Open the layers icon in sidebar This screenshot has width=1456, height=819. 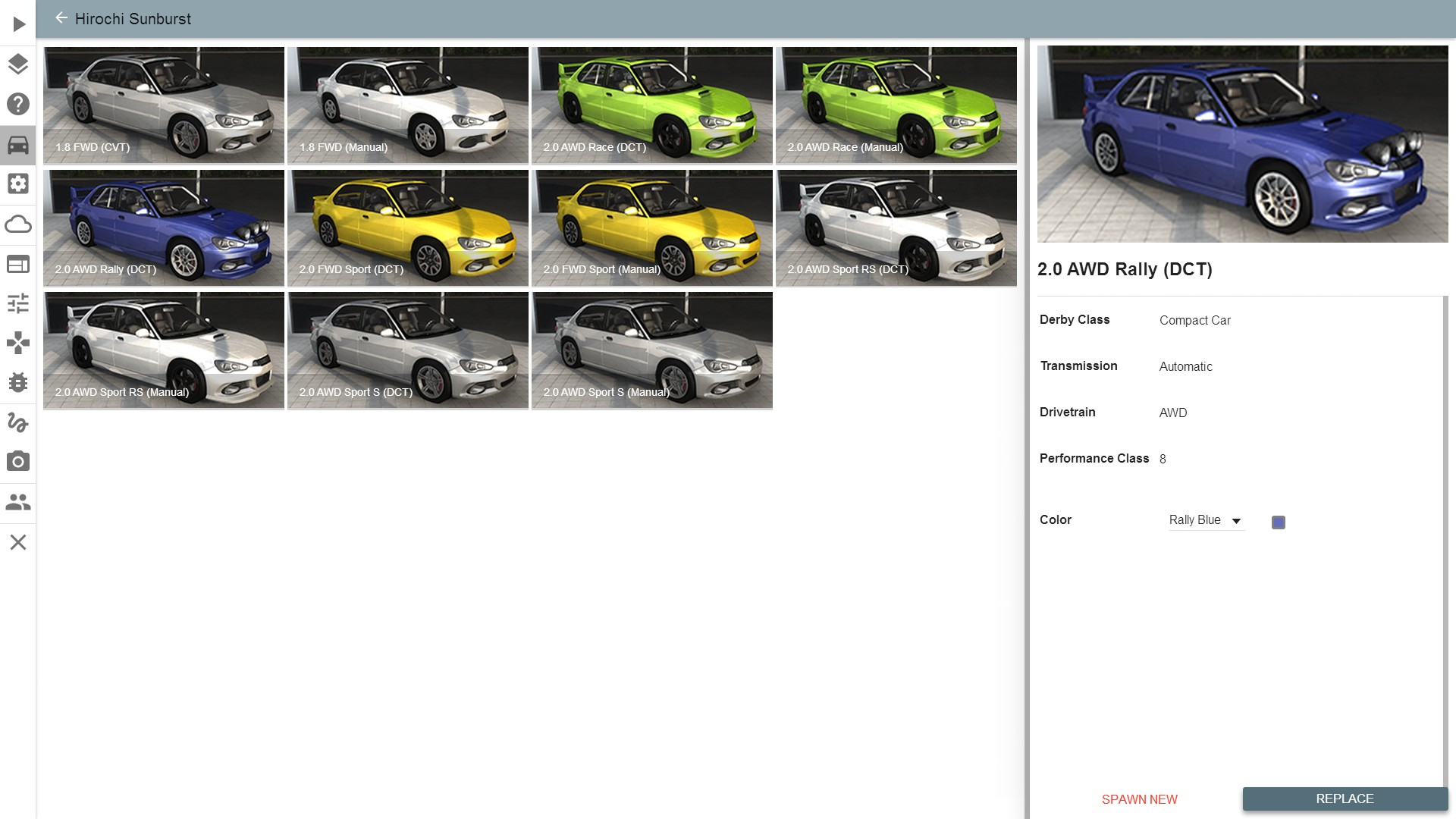click(18, 64)
